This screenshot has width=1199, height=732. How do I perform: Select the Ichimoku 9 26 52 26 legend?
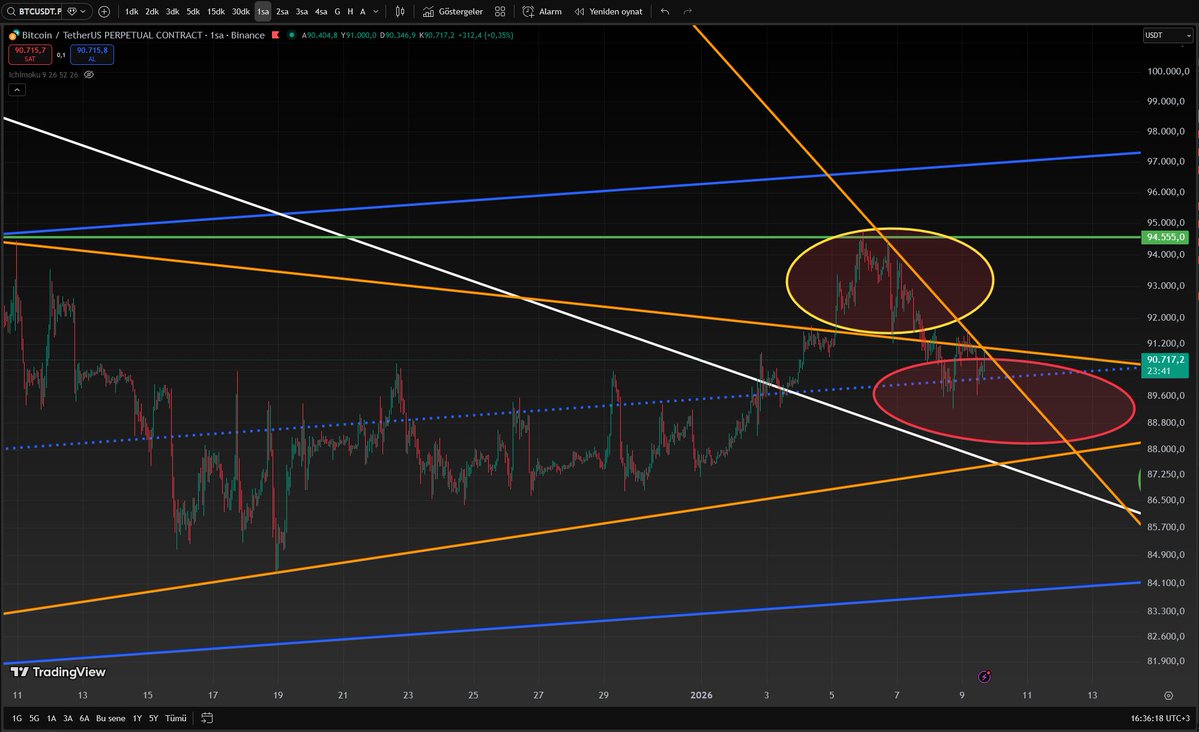point(44,75)
